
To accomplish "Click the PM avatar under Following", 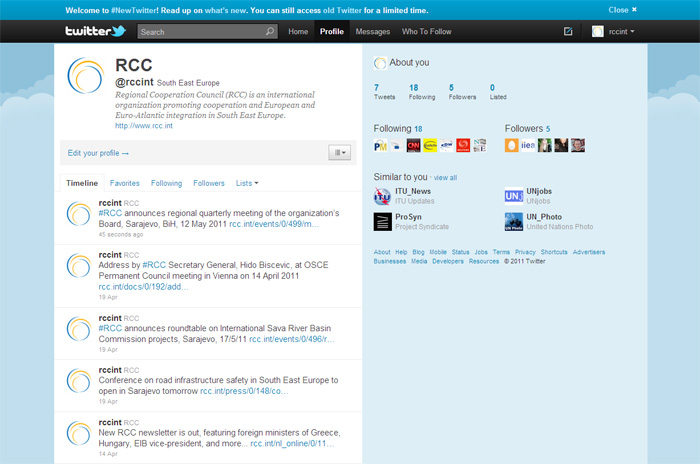I will point(380,145).
